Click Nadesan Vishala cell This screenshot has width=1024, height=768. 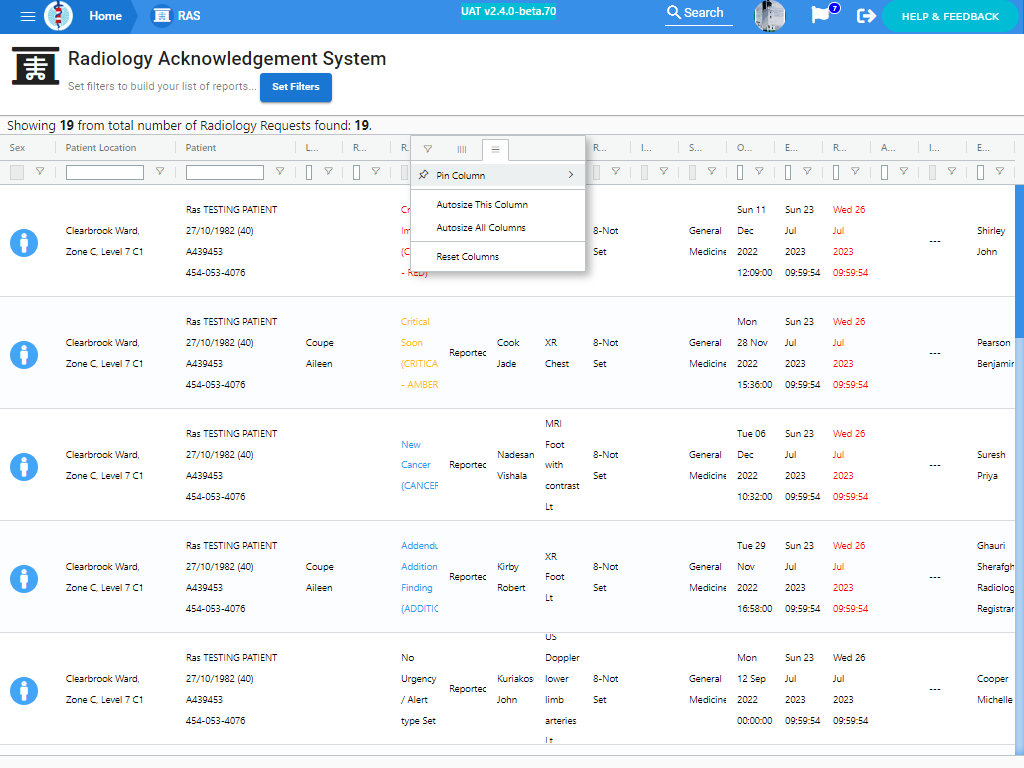click(x=515, y=465)
